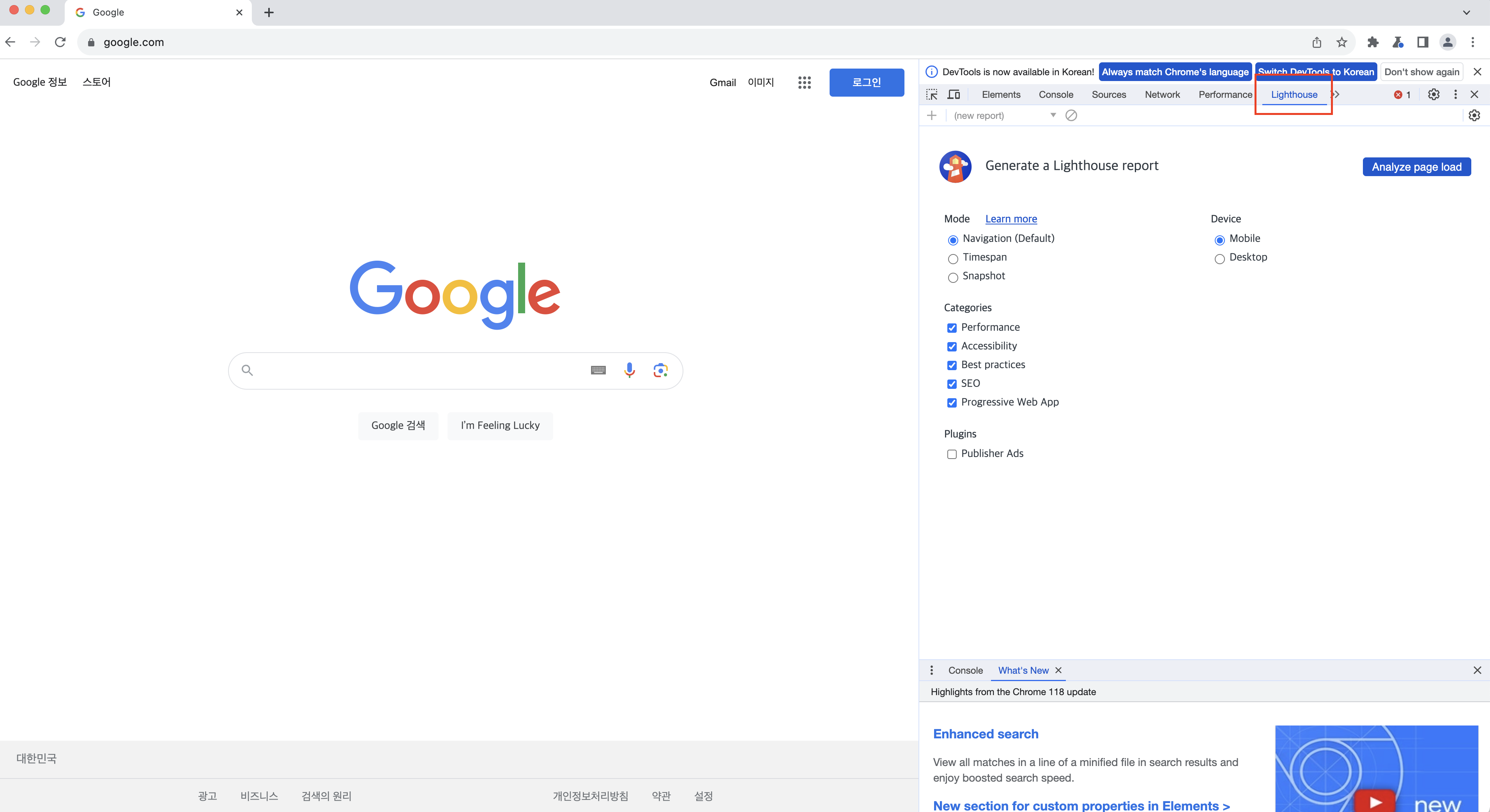This screenshot has width=1490, height=812.
Task: Toggle the browser side panel icon
Action: point(1422,42)
